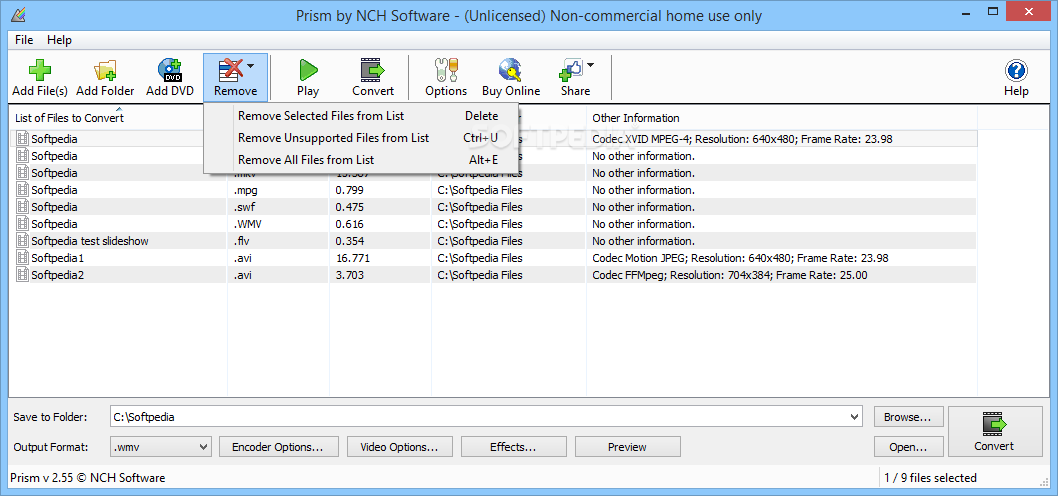Image resolution: width=1058 pixels, height=496 pixels.
Task: Click Codec XVID MPEG-4 information text
Action: point(743,139)
